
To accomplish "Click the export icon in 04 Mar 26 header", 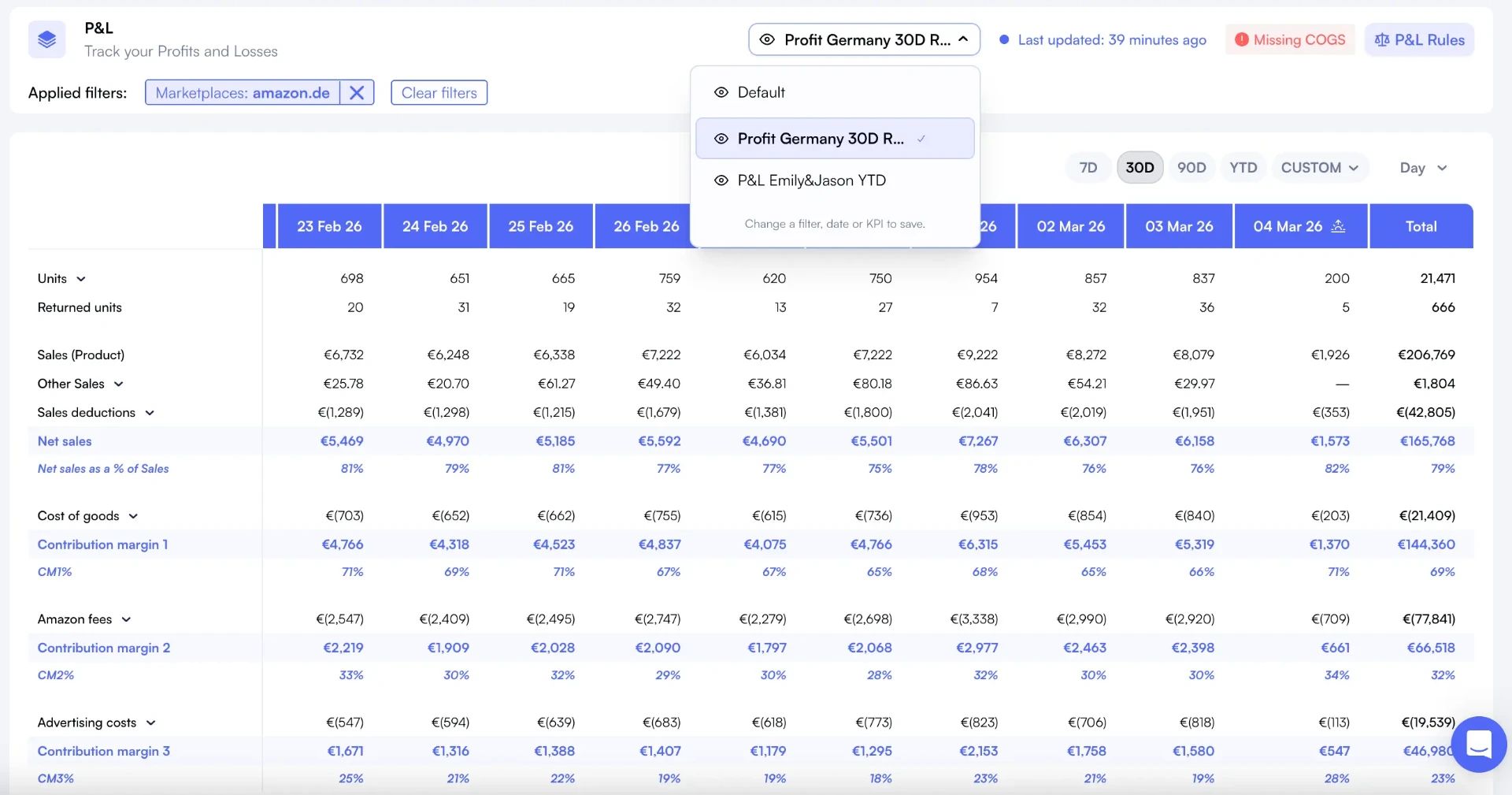I will [1338, 226].
